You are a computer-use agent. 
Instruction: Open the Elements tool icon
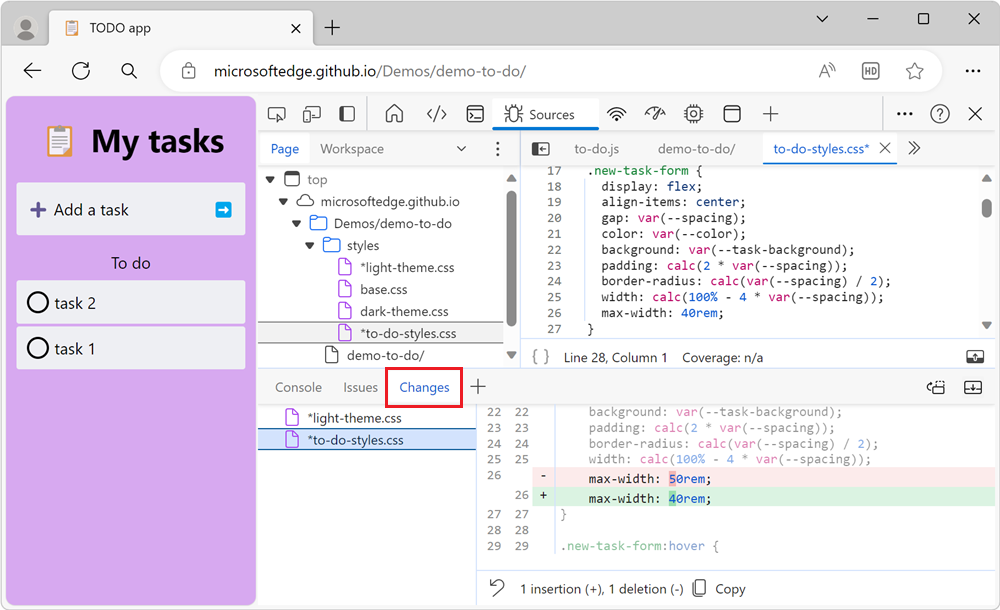point(436,114)
